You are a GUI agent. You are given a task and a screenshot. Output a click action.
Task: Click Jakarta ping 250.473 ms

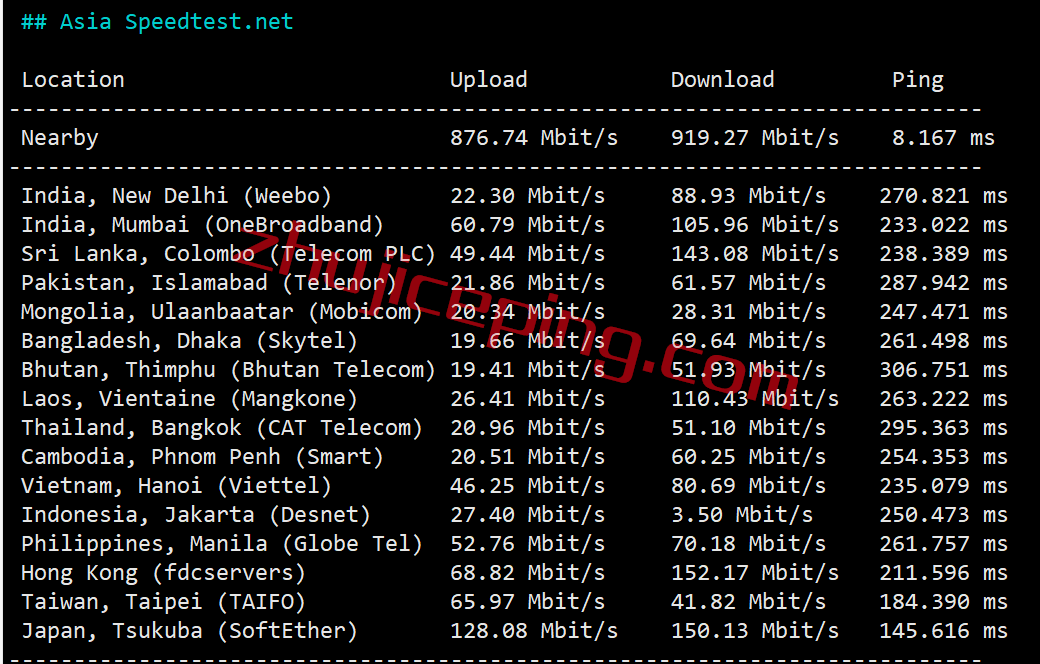pyautogui.click(x=943, y=515)
